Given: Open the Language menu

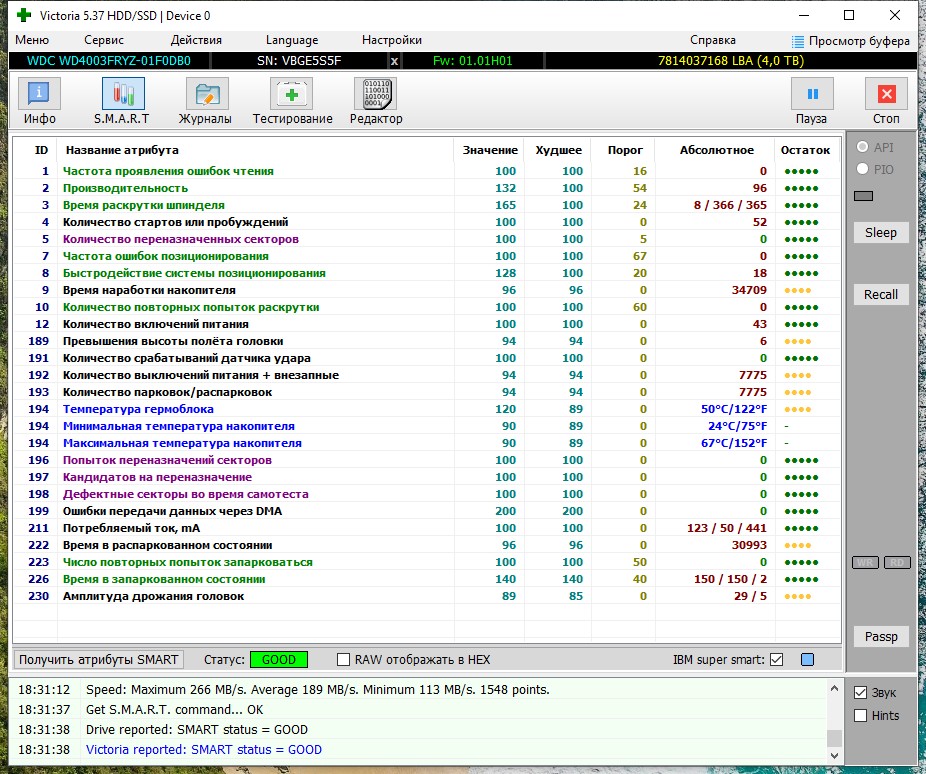Looking at the screenshot, I should click(x=292, y=40).
